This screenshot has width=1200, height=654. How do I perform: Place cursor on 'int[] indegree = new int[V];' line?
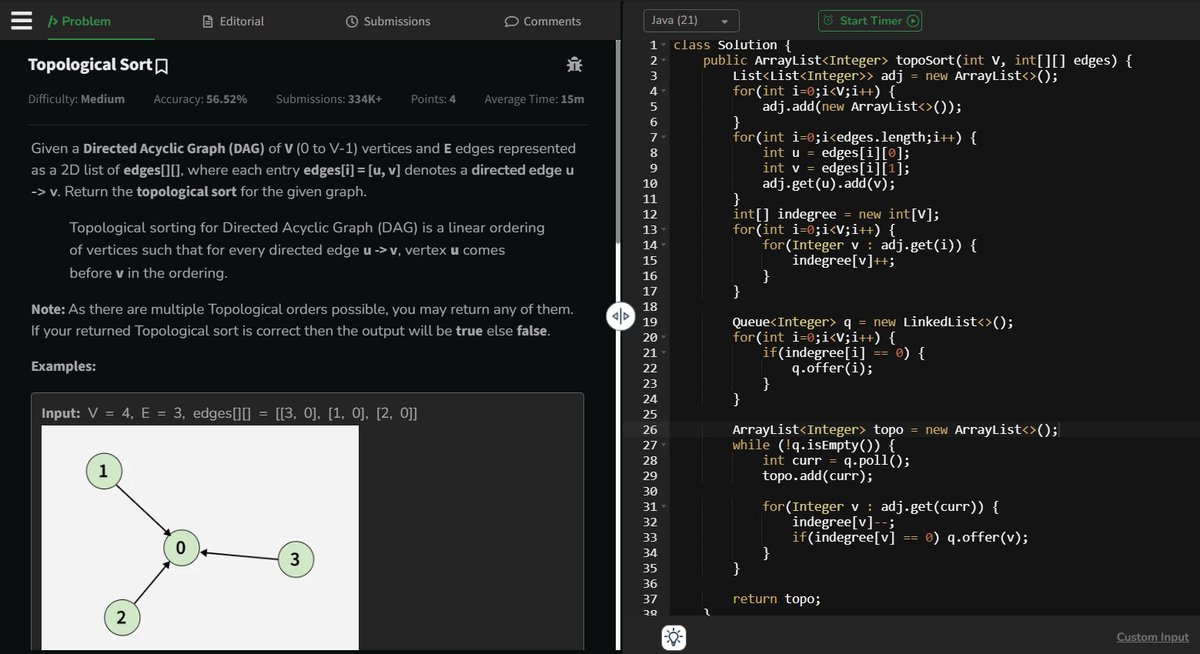(836, 215)
